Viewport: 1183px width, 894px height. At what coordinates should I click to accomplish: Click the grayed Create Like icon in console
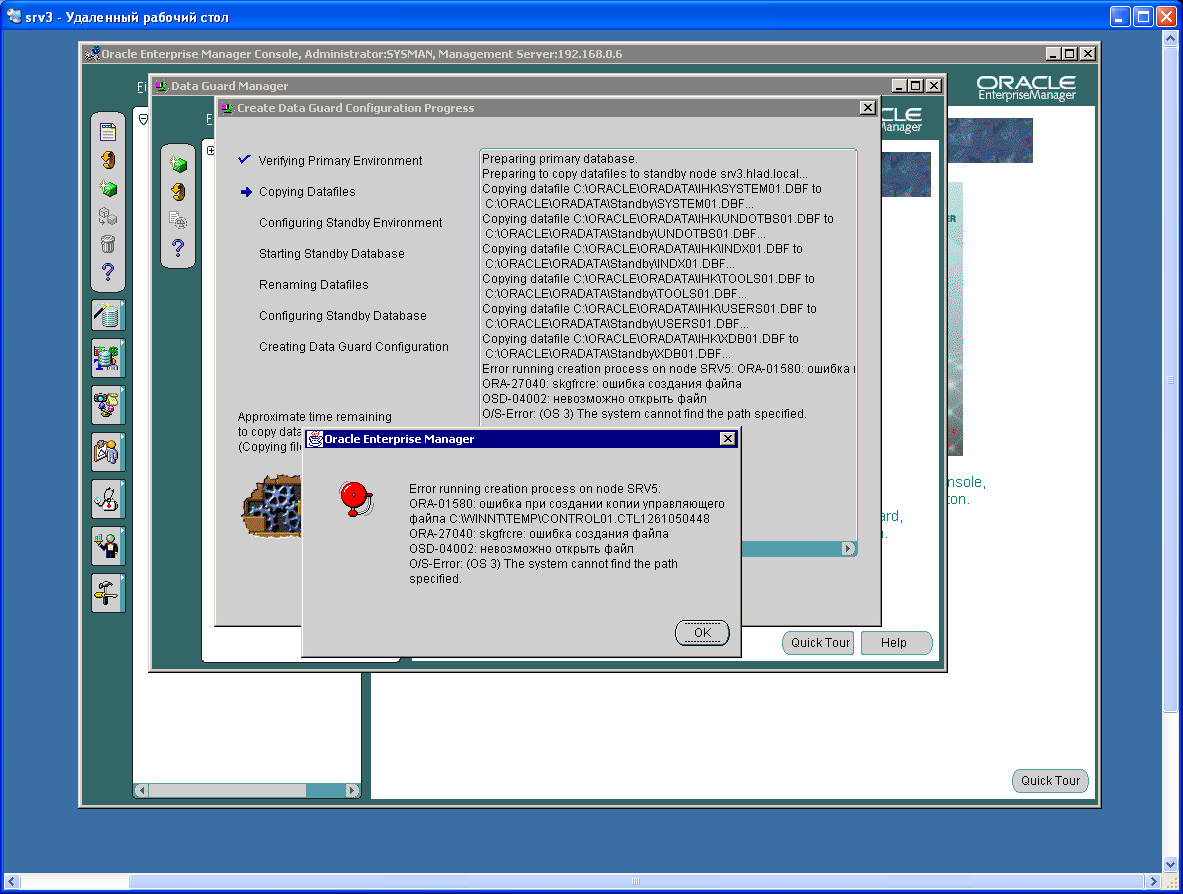coord(108,217)
